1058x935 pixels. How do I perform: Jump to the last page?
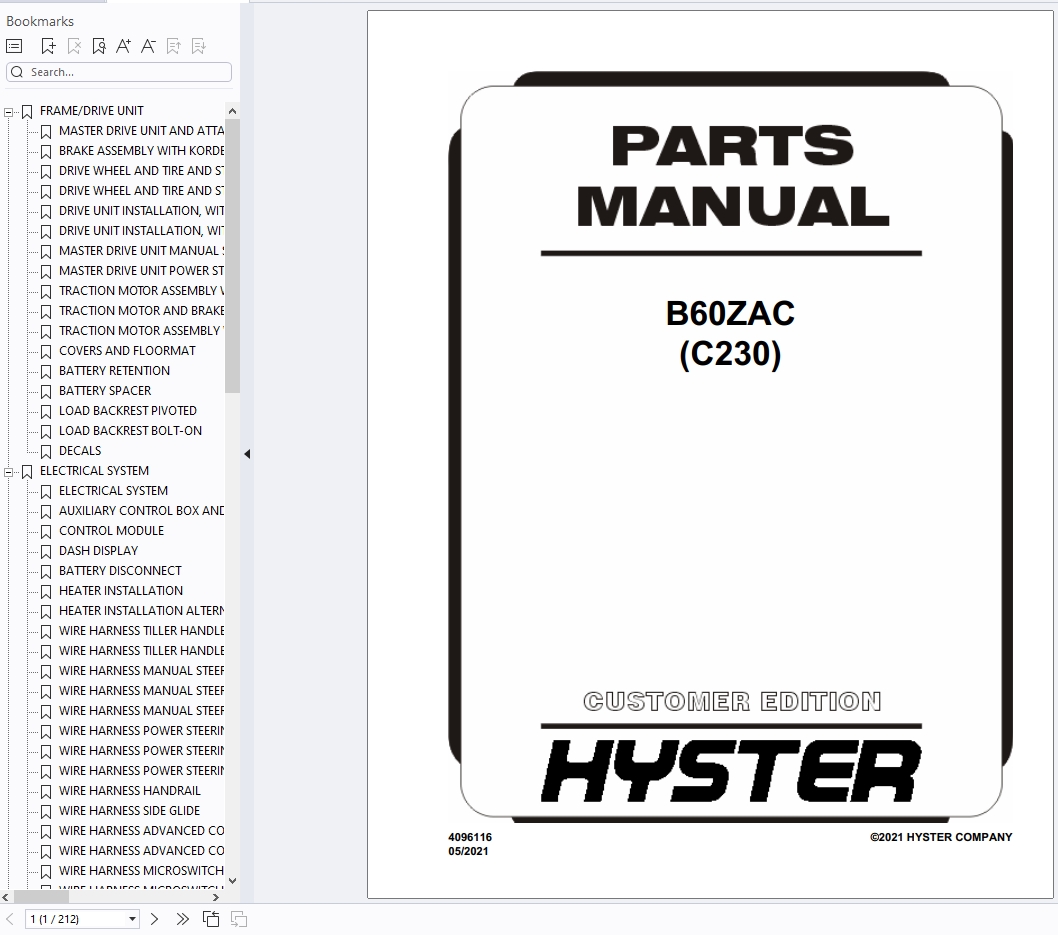[182, 919]
